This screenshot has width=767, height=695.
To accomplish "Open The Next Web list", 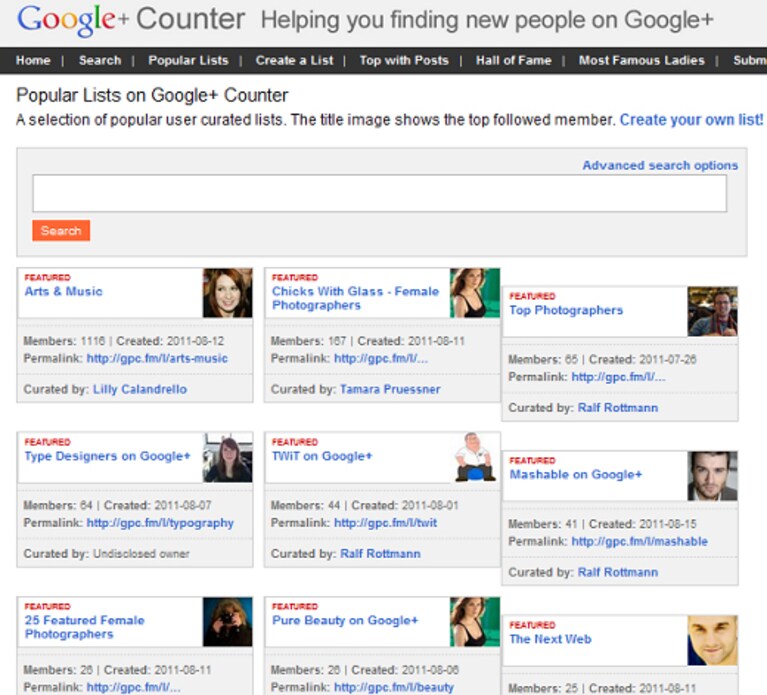I will pos(550,639).
